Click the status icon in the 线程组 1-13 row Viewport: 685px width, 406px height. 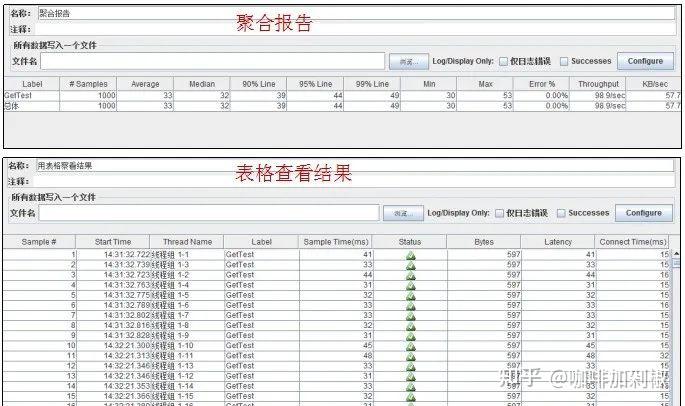[x=411, y=366]
